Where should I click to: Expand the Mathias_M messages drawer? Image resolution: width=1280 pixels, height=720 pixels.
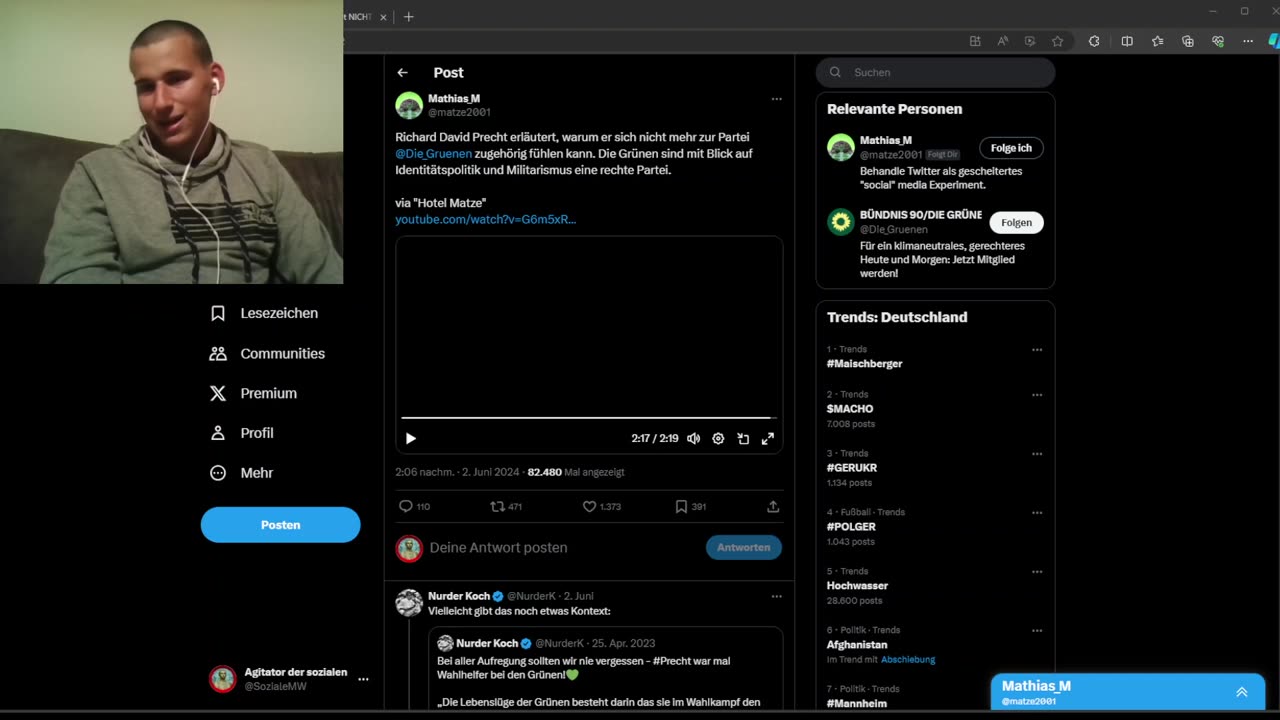click(x=1242, y=692)
